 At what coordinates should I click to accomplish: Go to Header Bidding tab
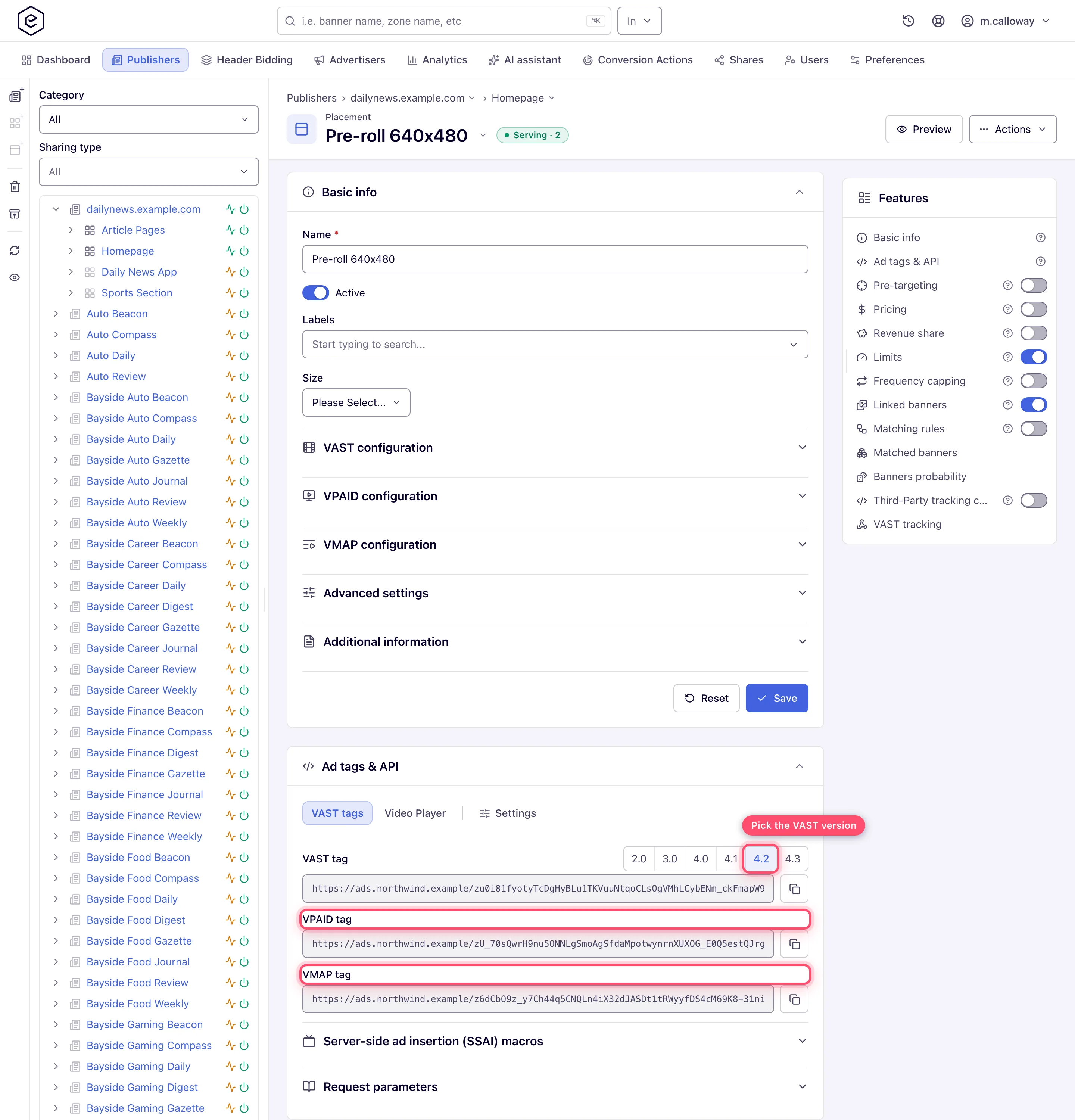coord(247,60)
